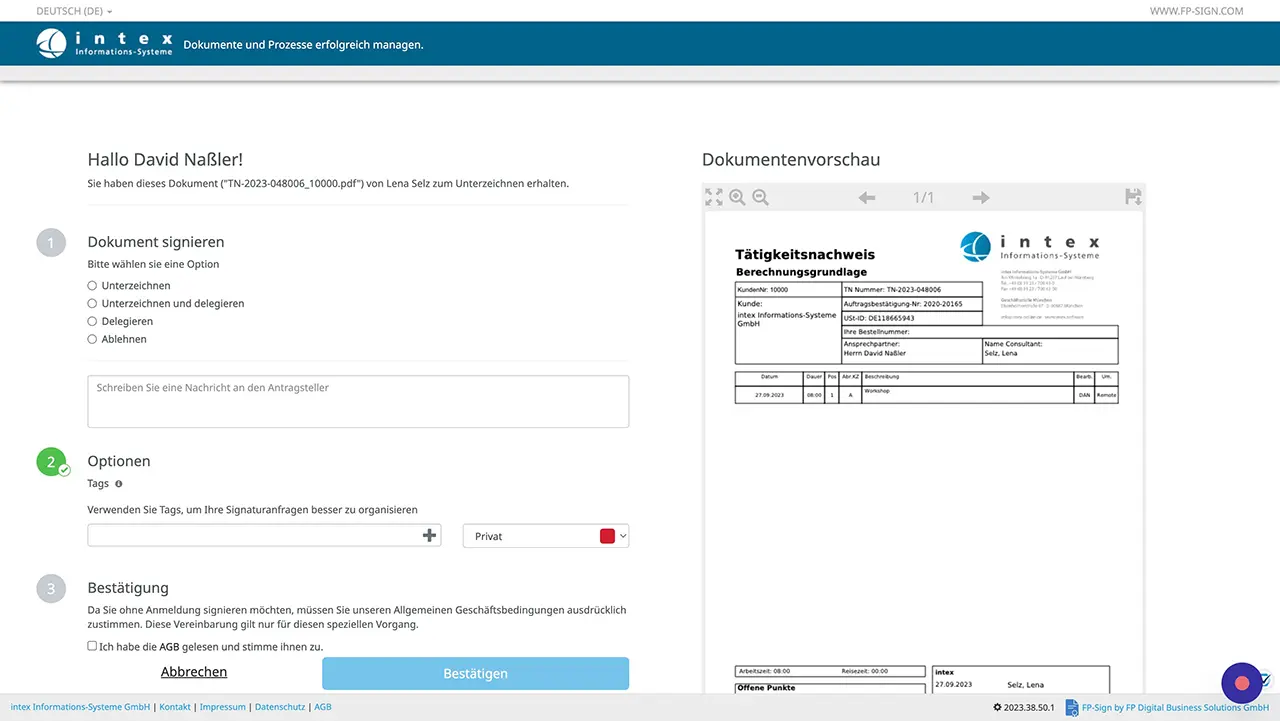
Task: Open the Kontakt footer link
Action: (175, 707)
